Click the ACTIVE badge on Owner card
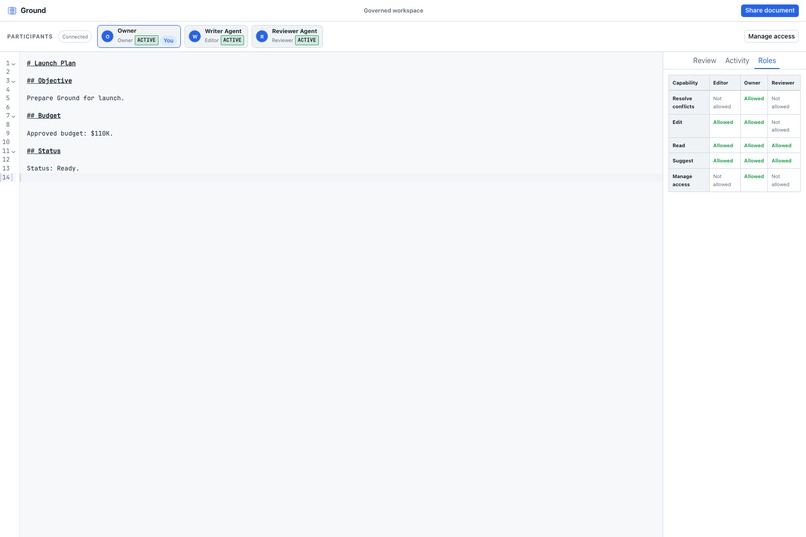 coord(146,40)
